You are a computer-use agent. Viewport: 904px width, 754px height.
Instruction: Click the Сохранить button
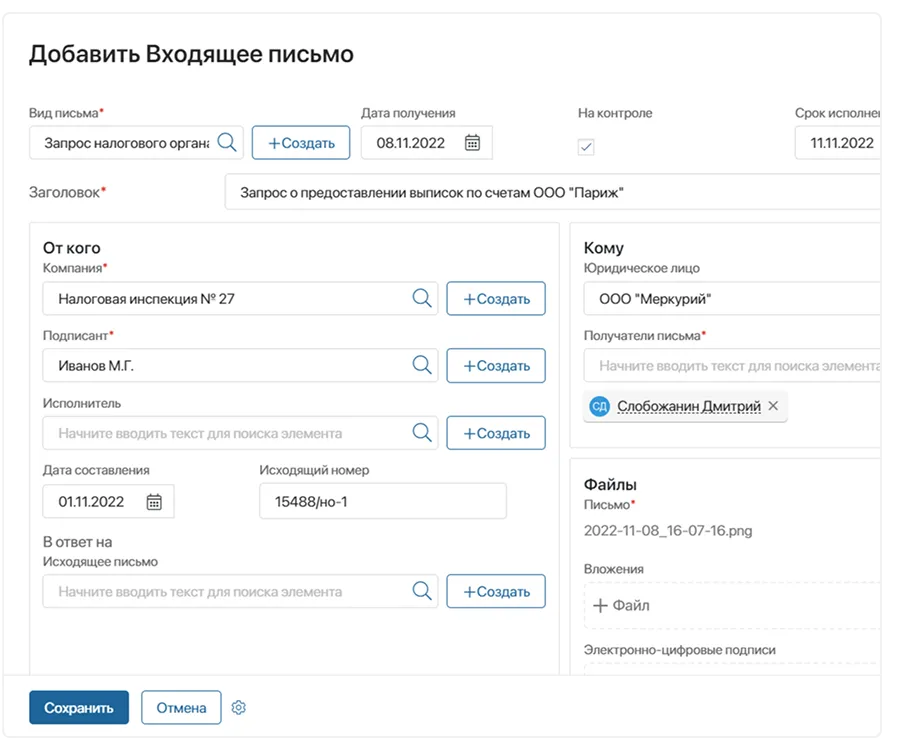click(x=80, y=707)
